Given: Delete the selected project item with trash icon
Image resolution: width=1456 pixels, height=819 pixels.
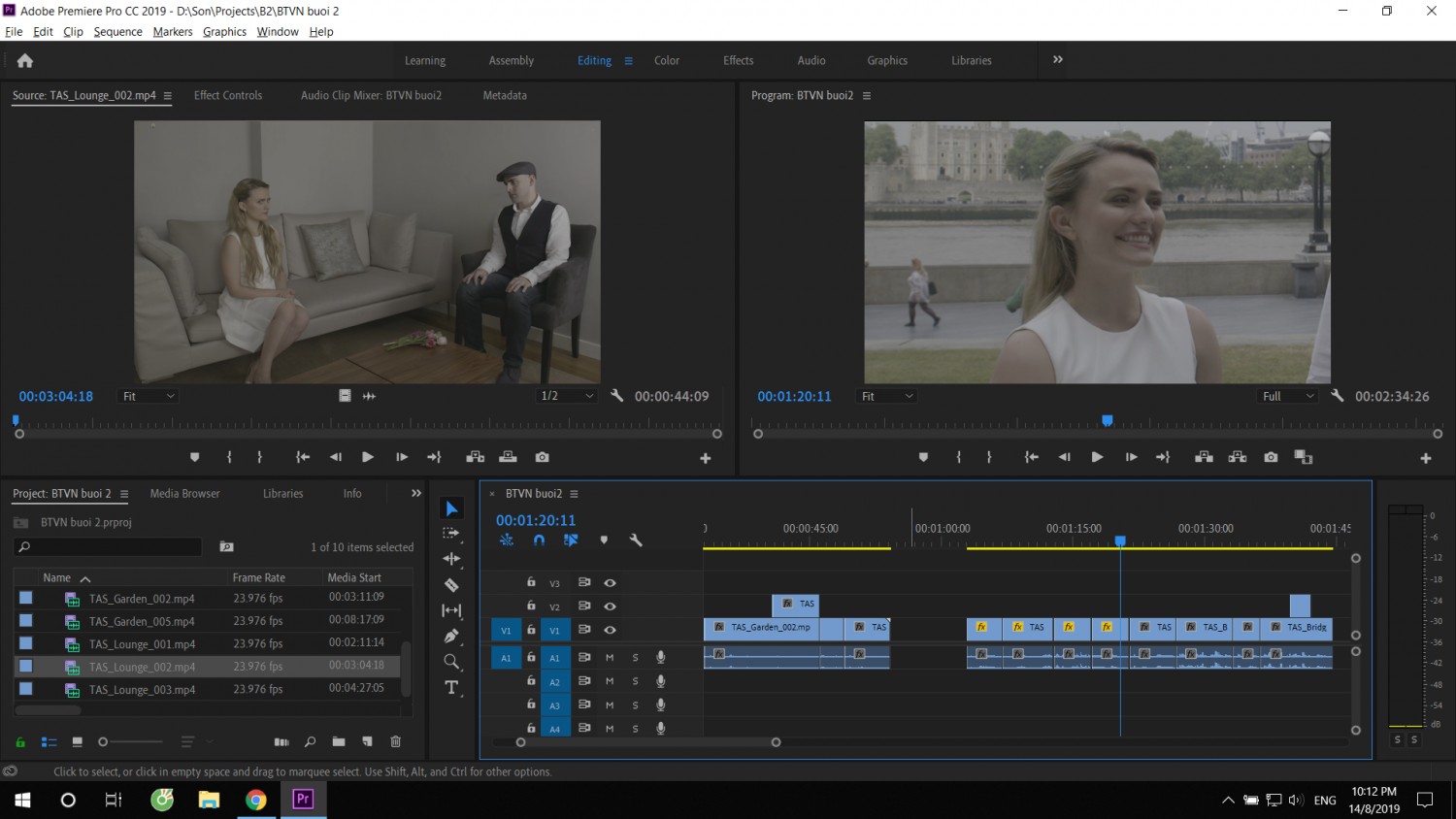Looking at the screenshot, I should coord(395,741).
